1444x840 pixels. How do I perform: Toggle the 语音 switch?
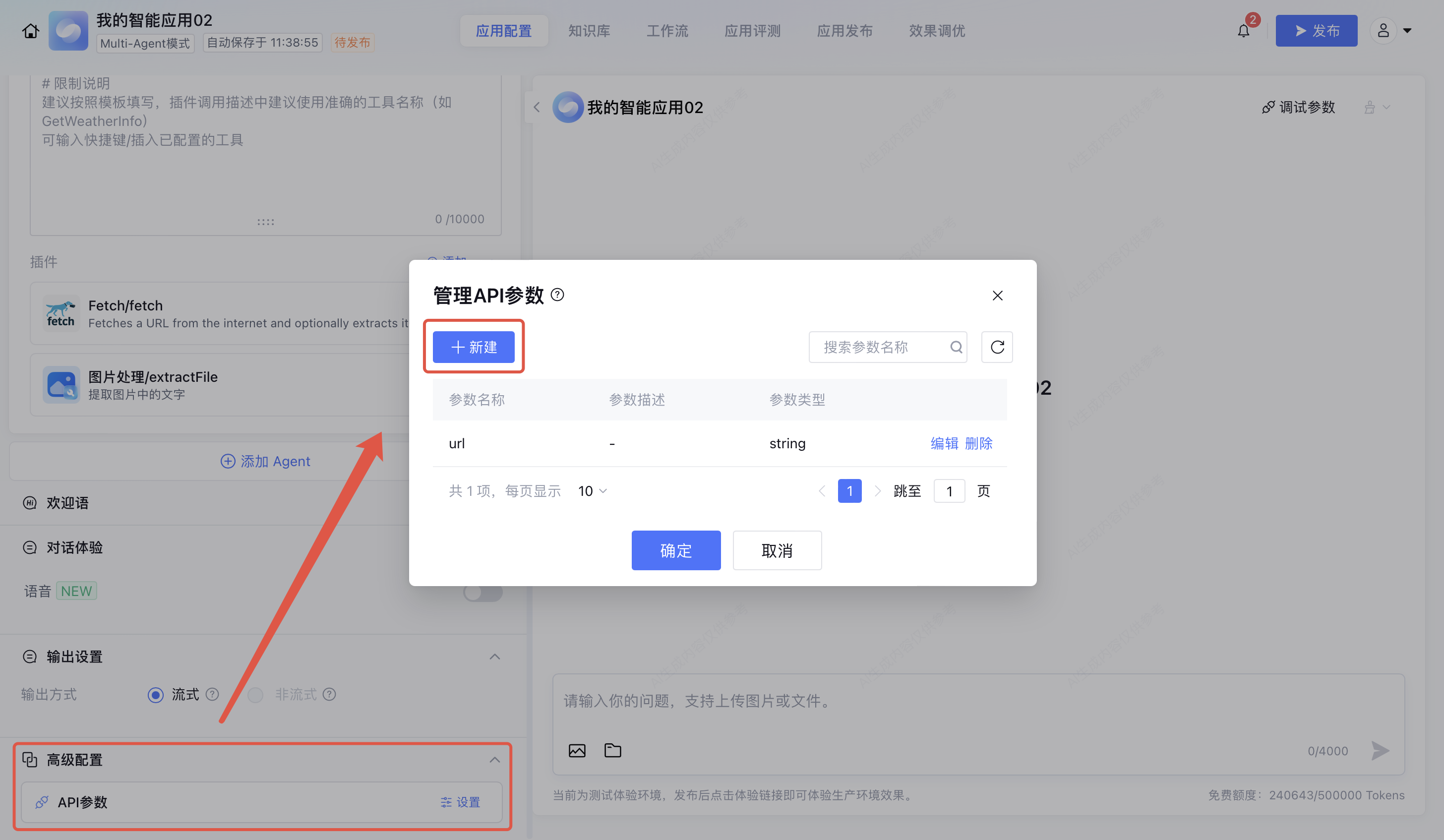pos(483,592)
